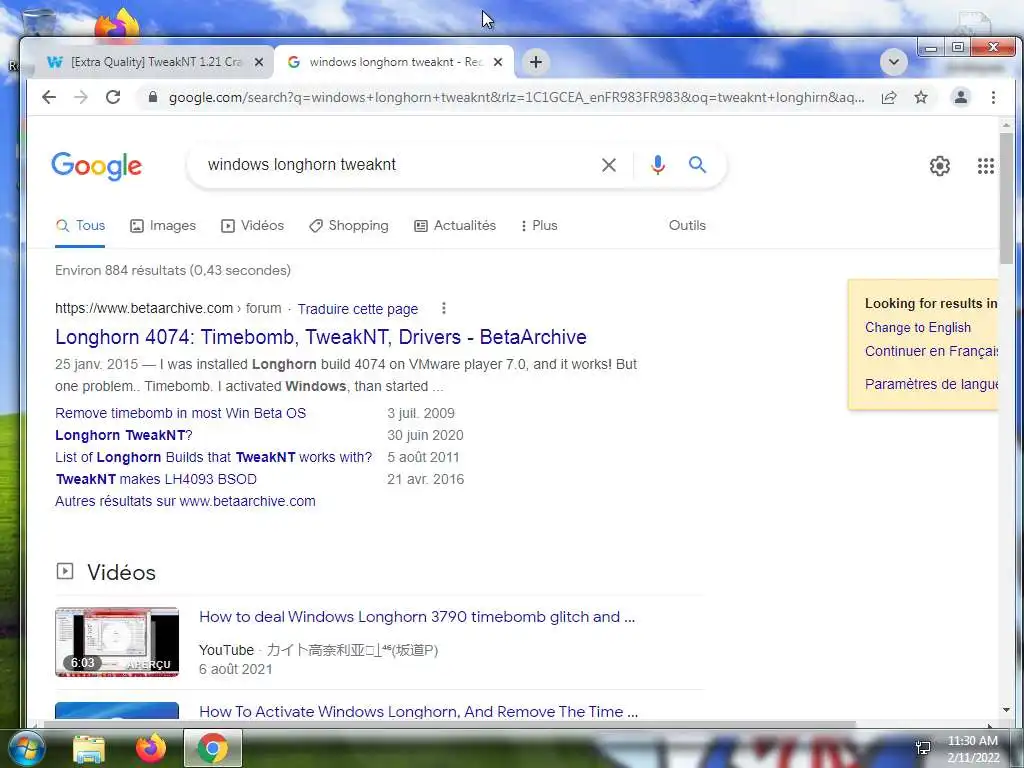Click the scrollbar up arrow

click(1006, 124)
